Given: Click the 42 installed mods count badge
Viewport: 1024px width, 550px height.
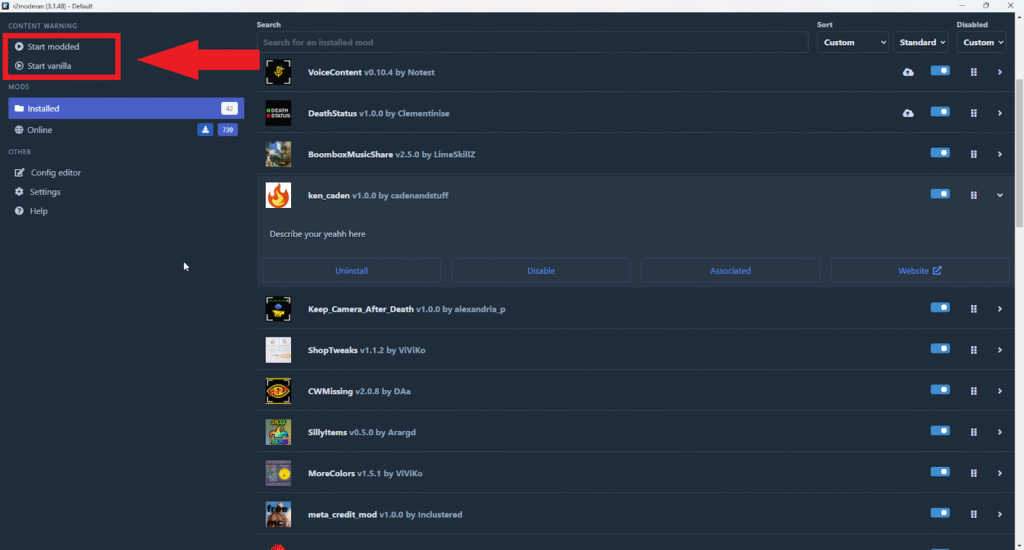Looking at the screenshot, I should click(x=229, y=108).
